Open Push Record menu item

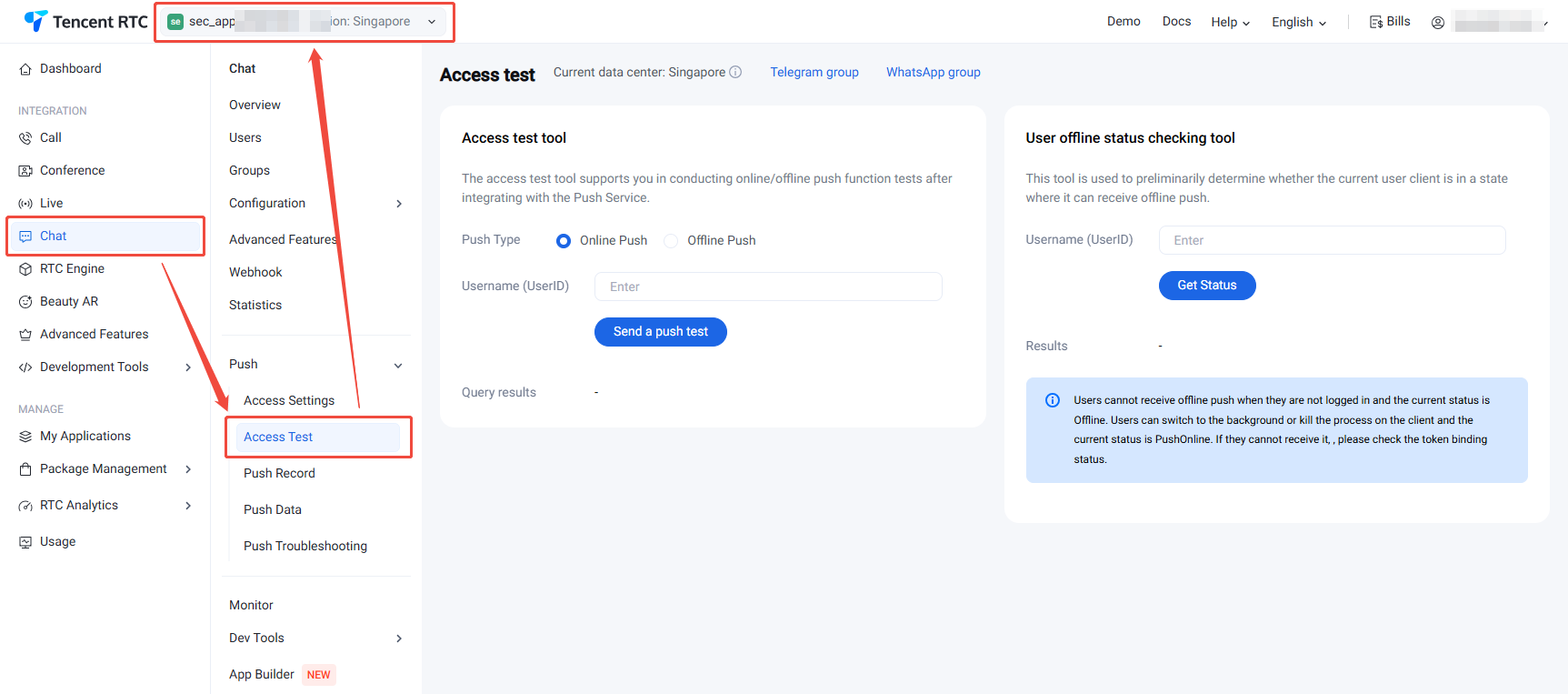click(279, 473)
